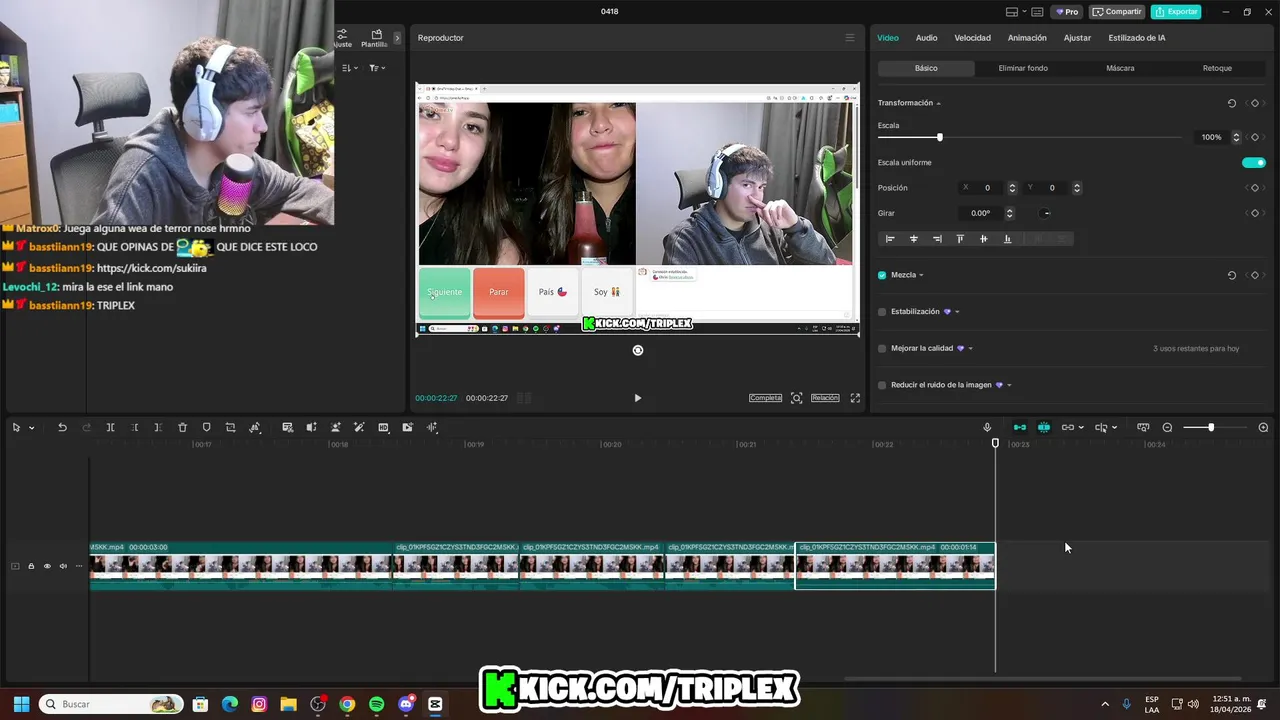This screenshot has height=720, width=1280.
Task: Center the clip horizontally using the align icon
Action: 913,239
